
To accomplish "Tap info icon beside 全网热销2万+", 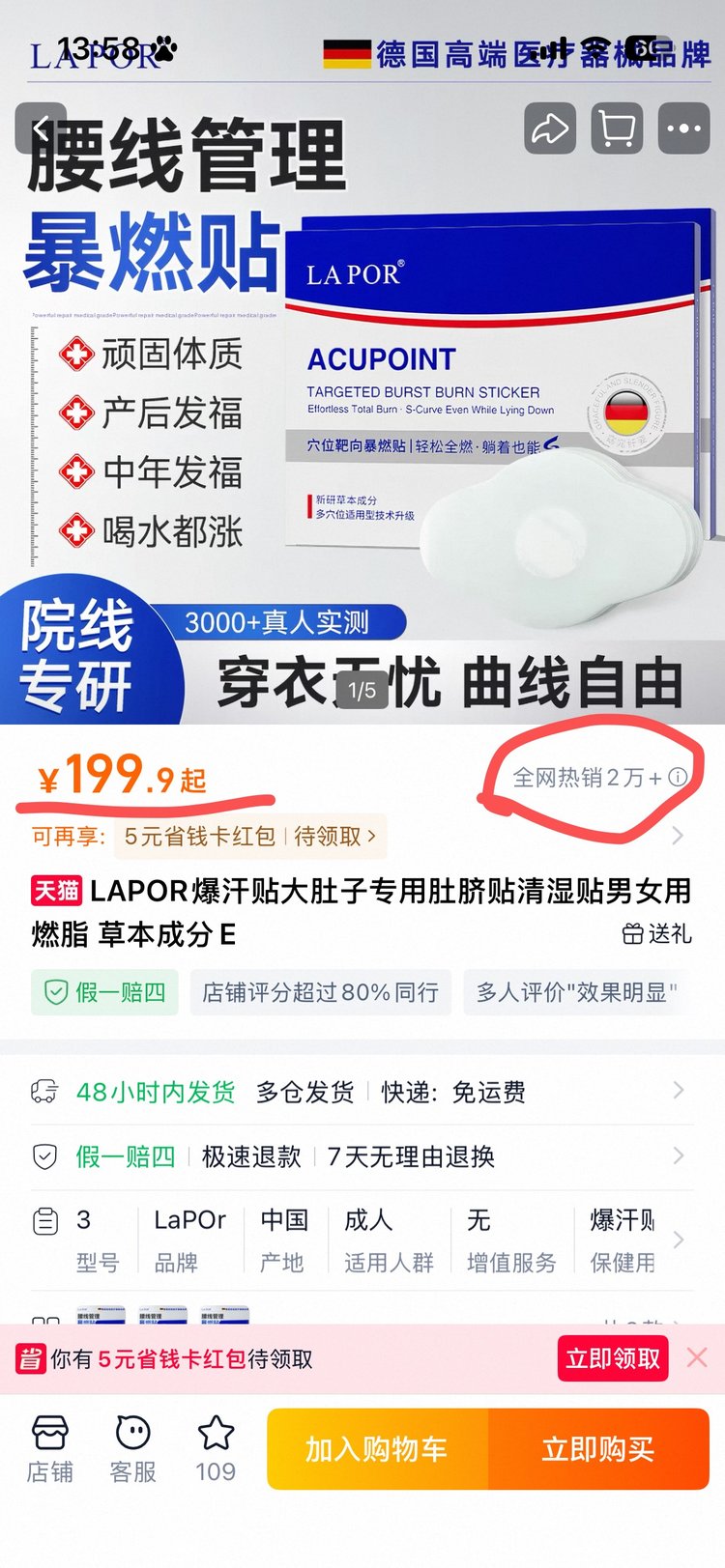I will [679, 777].
